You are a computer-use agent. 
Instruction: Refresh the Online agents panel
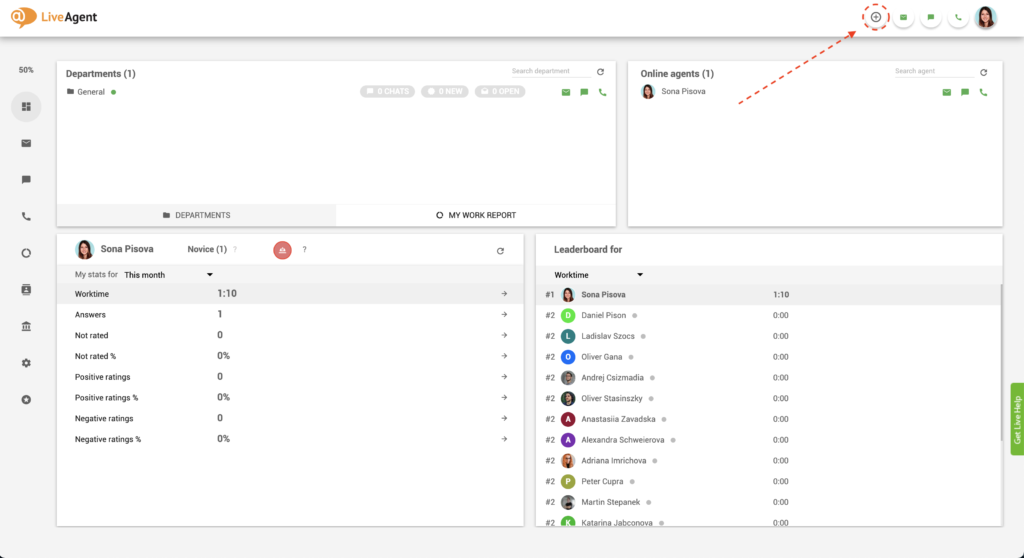983,72
